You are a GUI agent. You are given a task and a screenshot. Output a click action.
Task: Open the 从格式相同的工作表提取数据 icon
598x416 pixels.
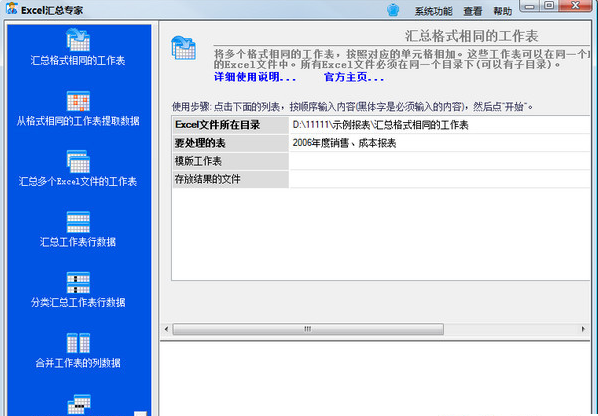[x=78, y=101]
